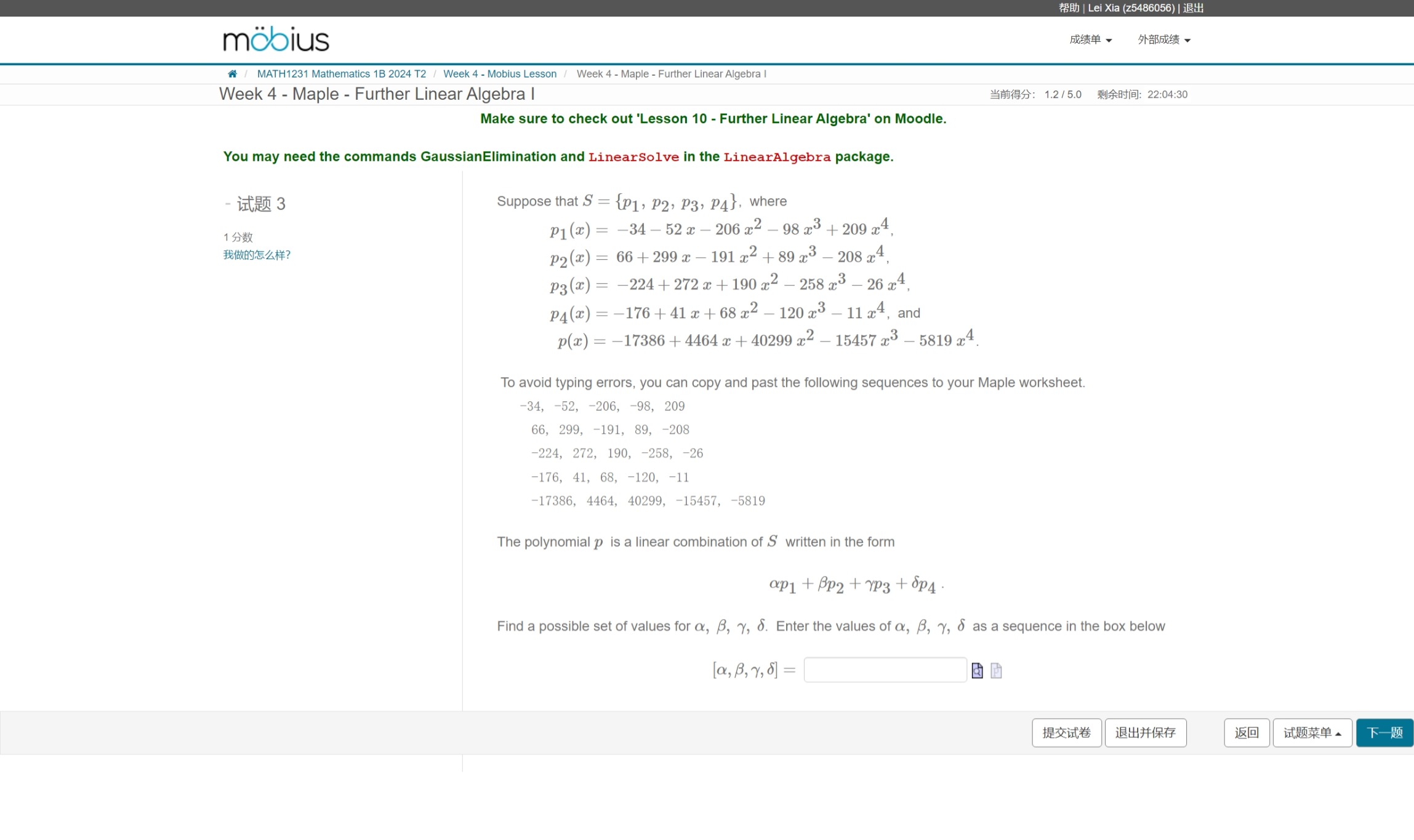Click the answer input box for [α,β,γ,δ]
The width and height of the screenshot is (1414, 840).
[885, 670]
